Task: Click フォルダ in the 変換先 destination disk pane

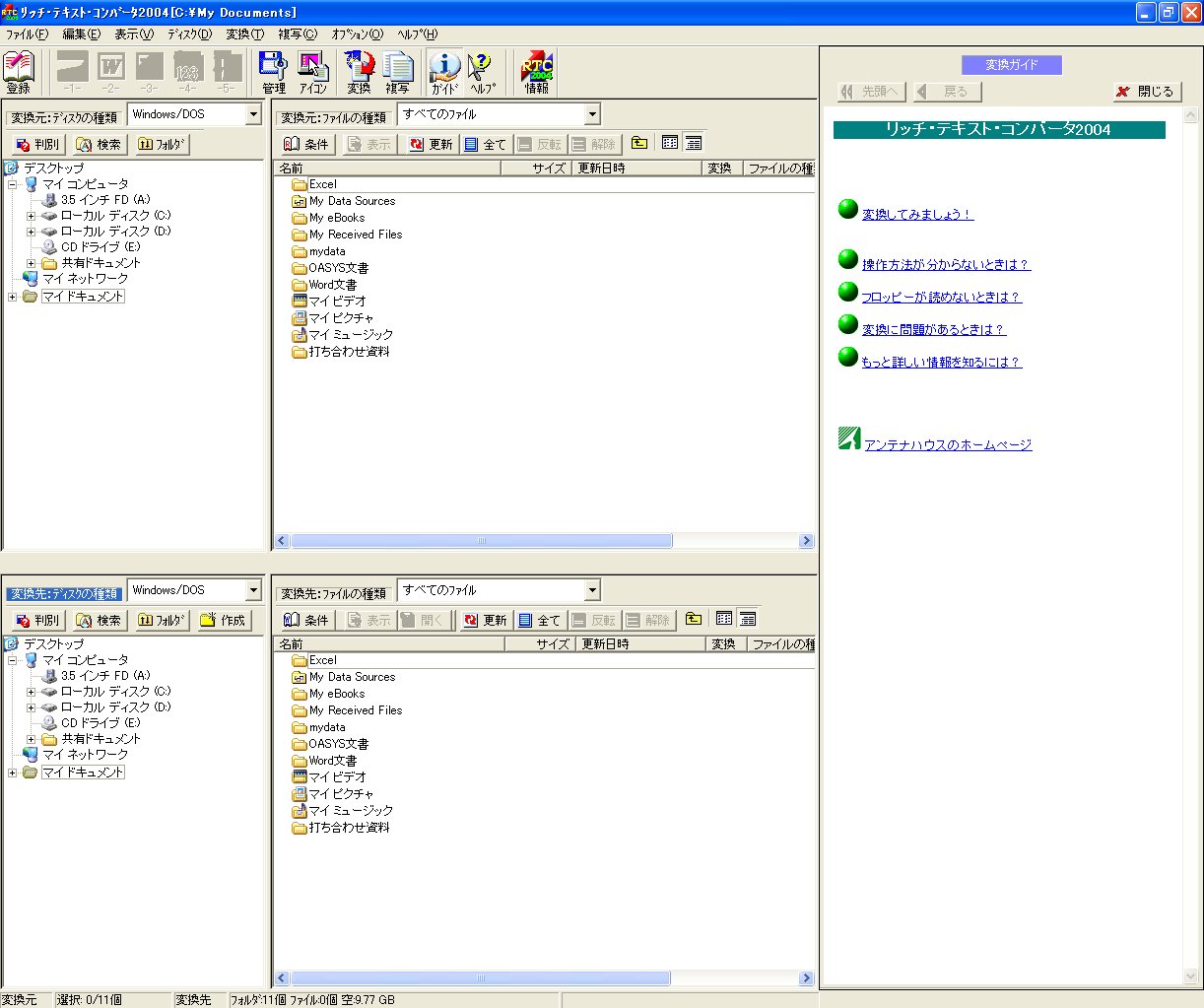Action: tap(161, 620)
